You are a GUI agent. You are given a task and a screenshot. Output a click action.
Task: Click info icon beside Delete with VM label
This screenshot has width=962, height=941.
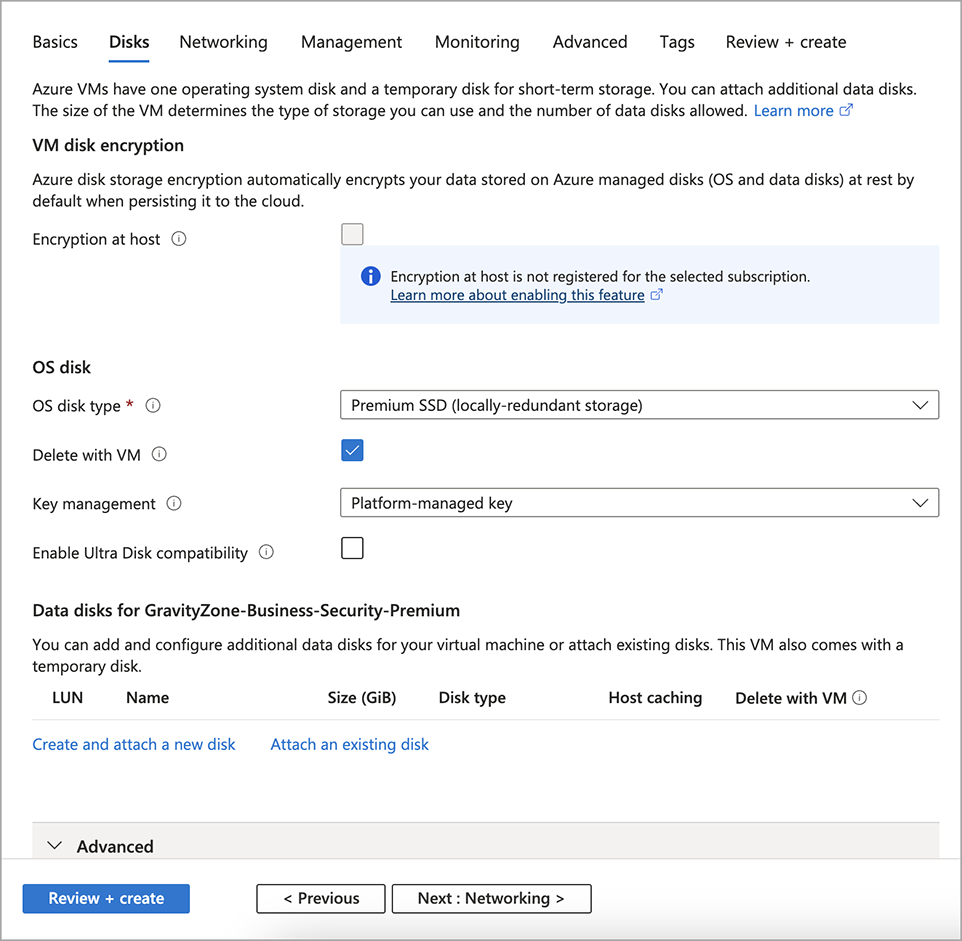click(x=159, y=455)
